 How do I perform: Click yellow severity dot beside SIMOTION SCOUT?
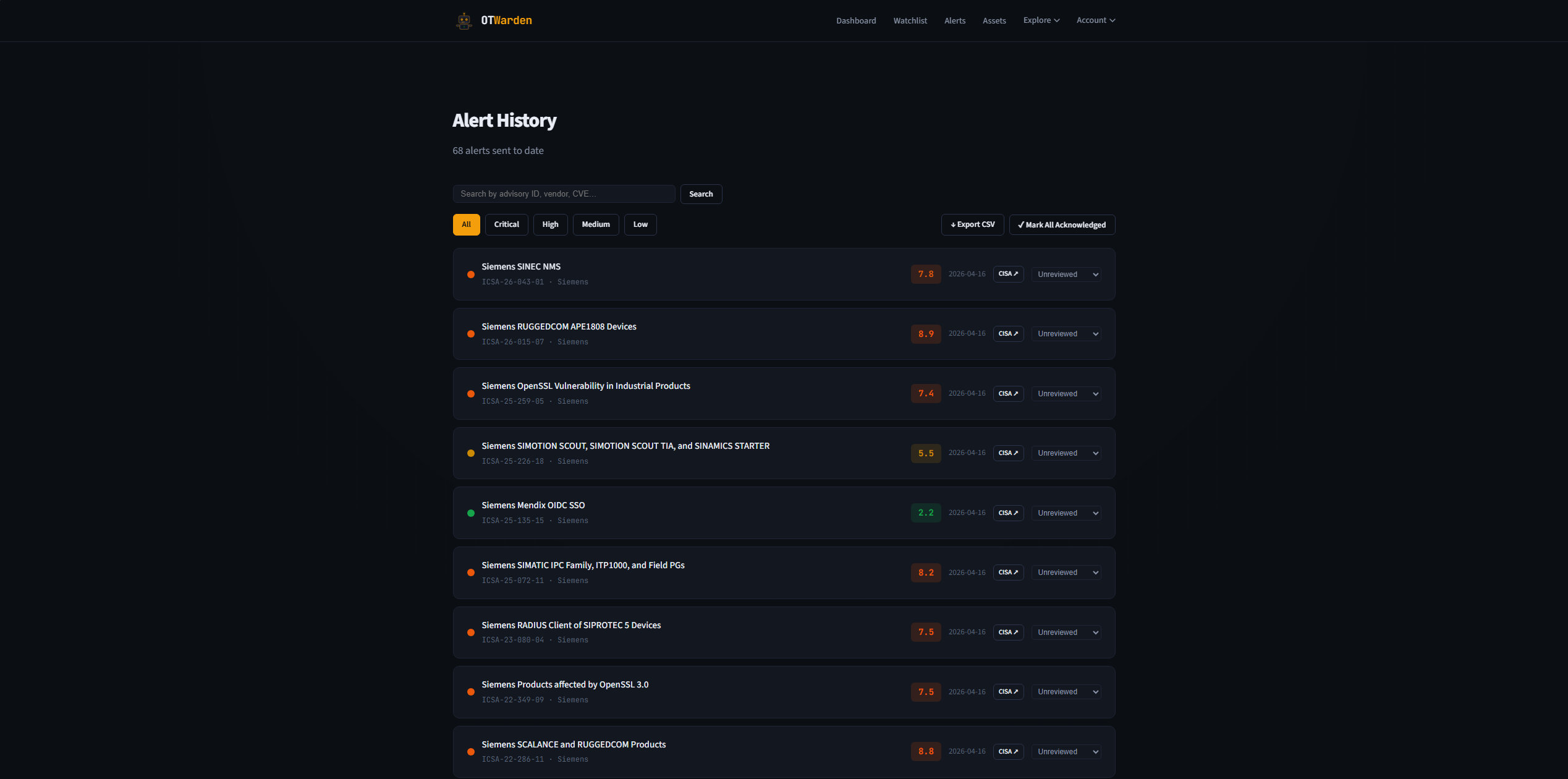point(471,453)
